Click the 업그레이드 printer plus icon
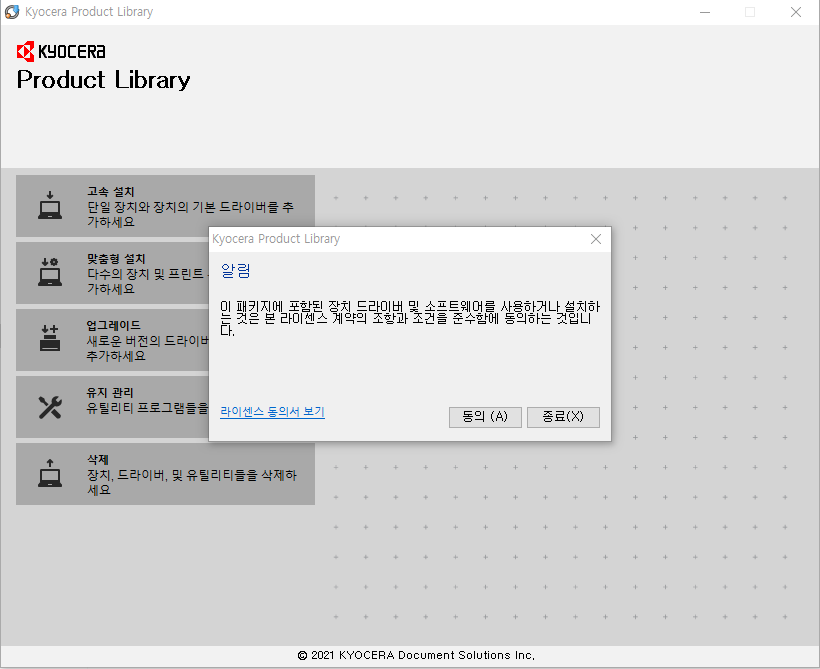The width and height of the screenshot is (820, 669). click(50, 337)
